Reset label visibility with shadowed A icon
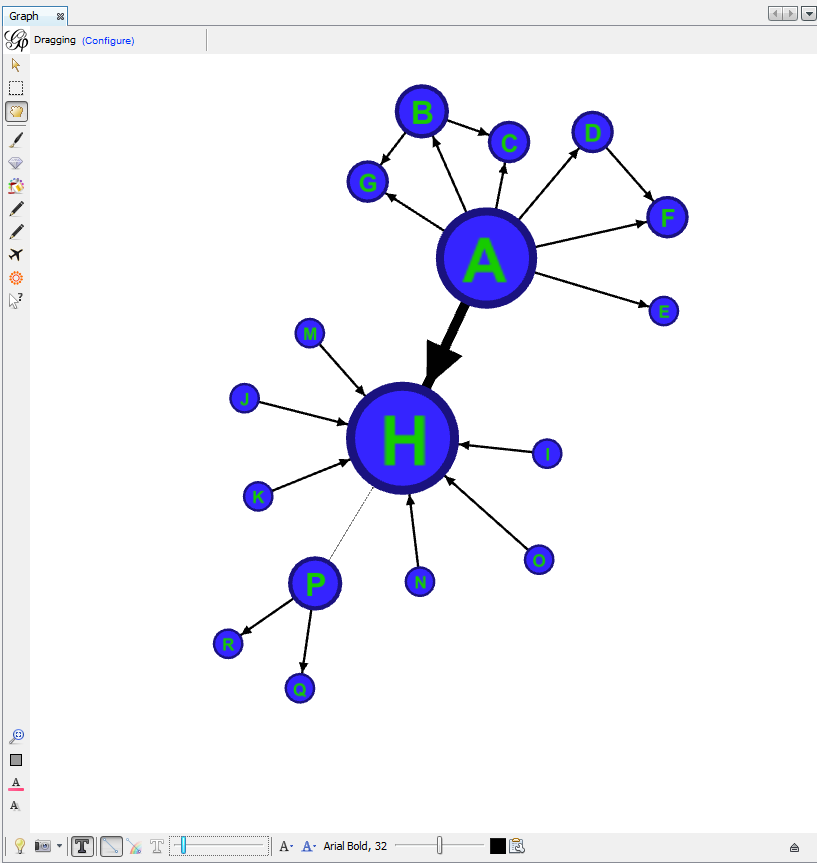The width and height of the screenshot is (817, 863). [15, 806]
